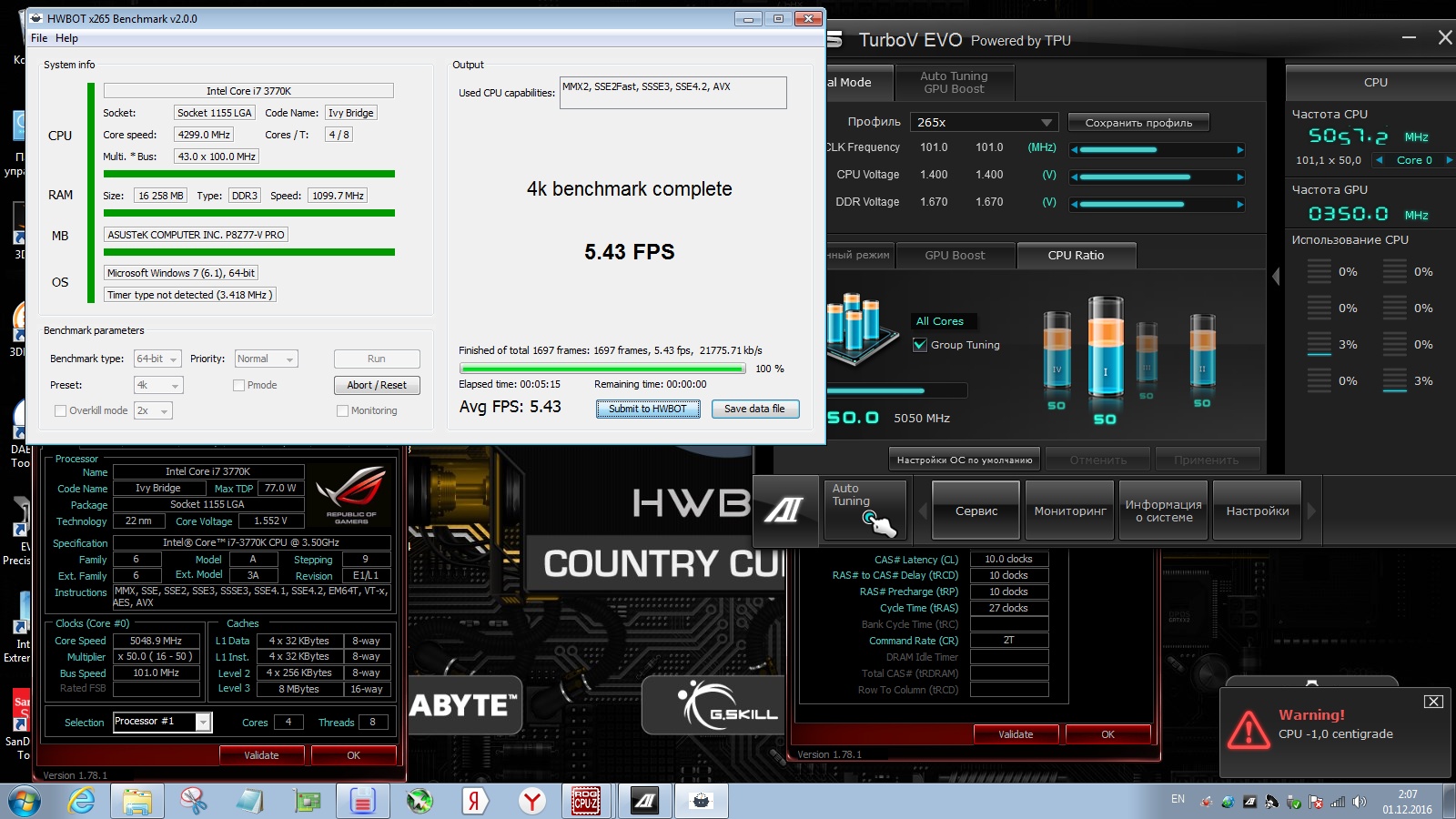Switch to AI Suite taskbar icon

pyautogui.click(x=645, y=802)
